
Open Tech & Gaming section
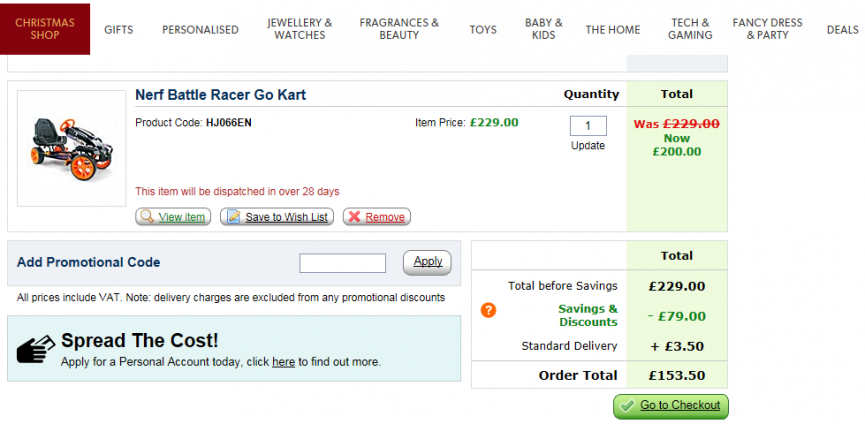(690, 28)
